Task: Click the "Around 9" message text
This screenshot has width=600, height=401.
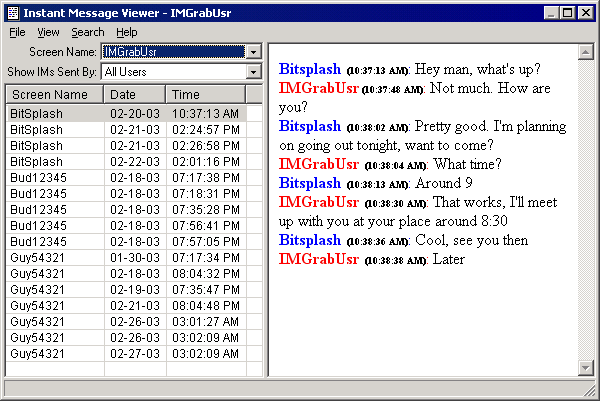Action: [444, 183]
